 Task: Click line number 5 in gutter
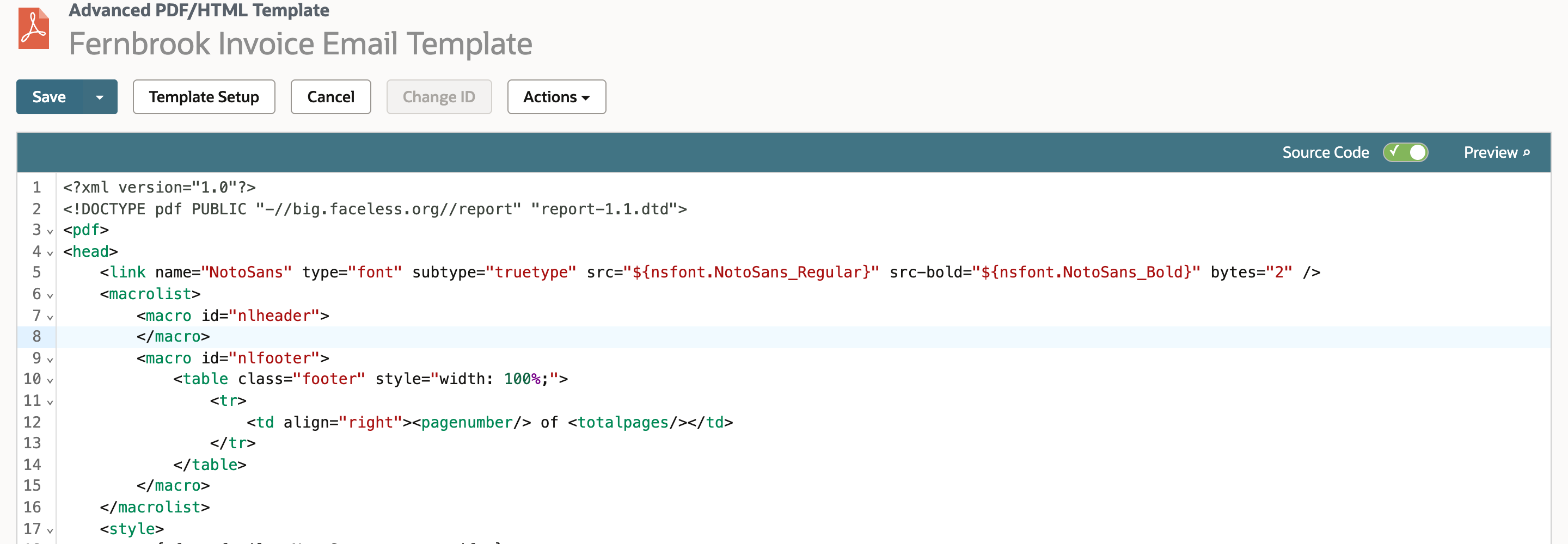36,272
